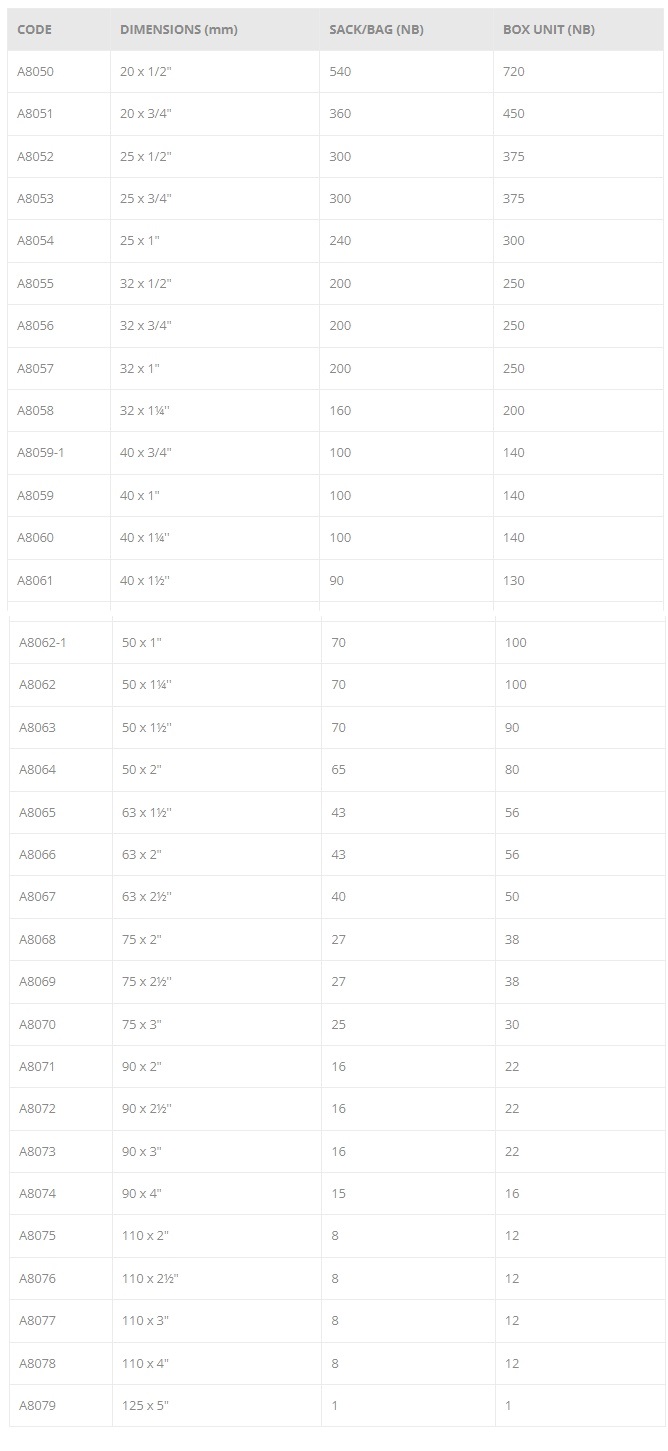
Task: Select the 125 x 5" dimension cell
Action: click(145, 1406)
